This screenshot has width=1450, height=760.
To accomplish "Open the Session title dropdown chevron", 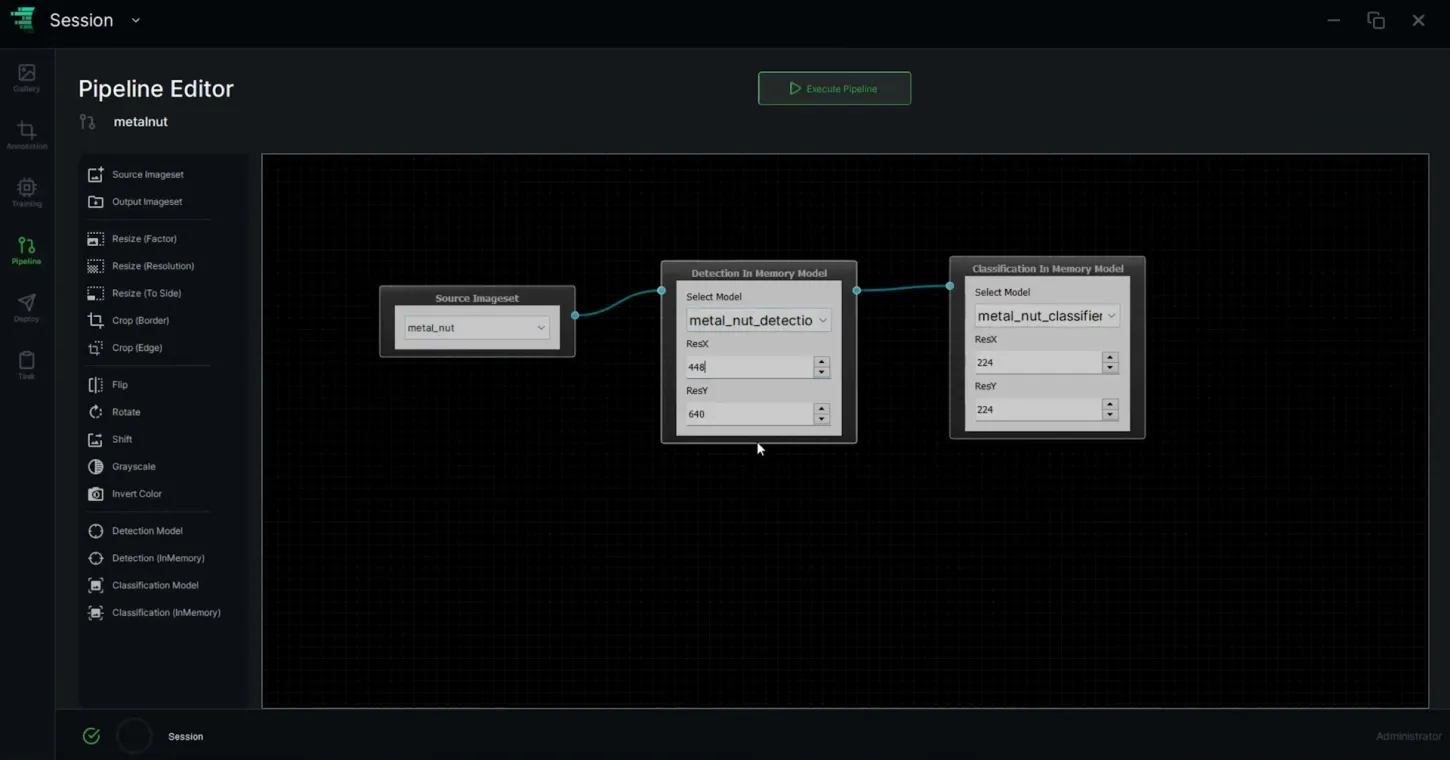I will click(136, 20).
